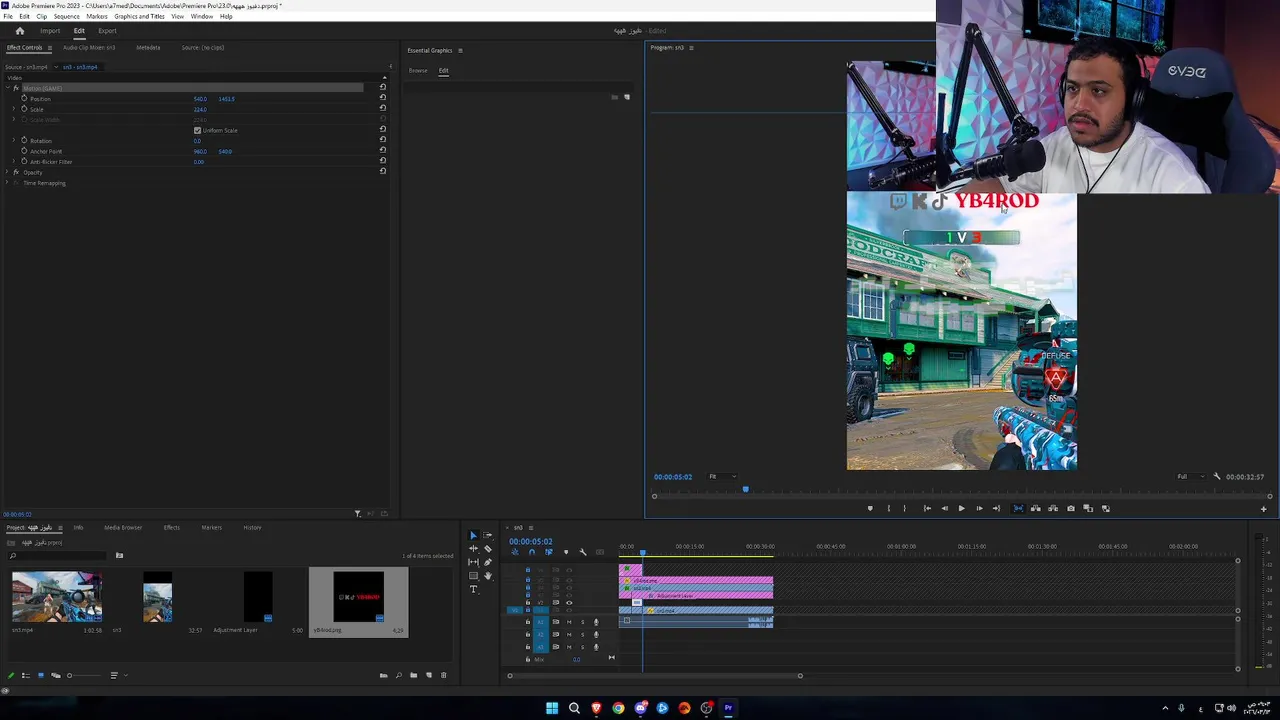
Task: Click Go to In point
Action: click(x=927, y=508)
